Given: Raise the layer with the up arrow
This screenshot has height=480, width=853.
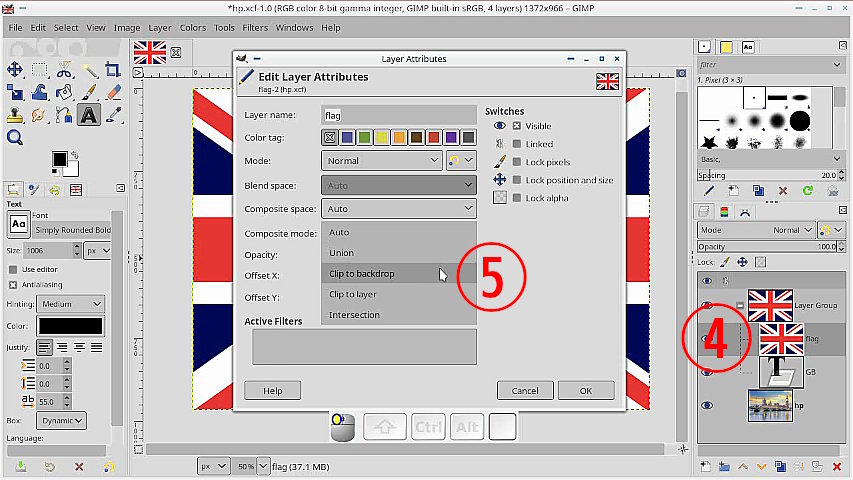Looking at the screenshot, I should coord(743,467).
